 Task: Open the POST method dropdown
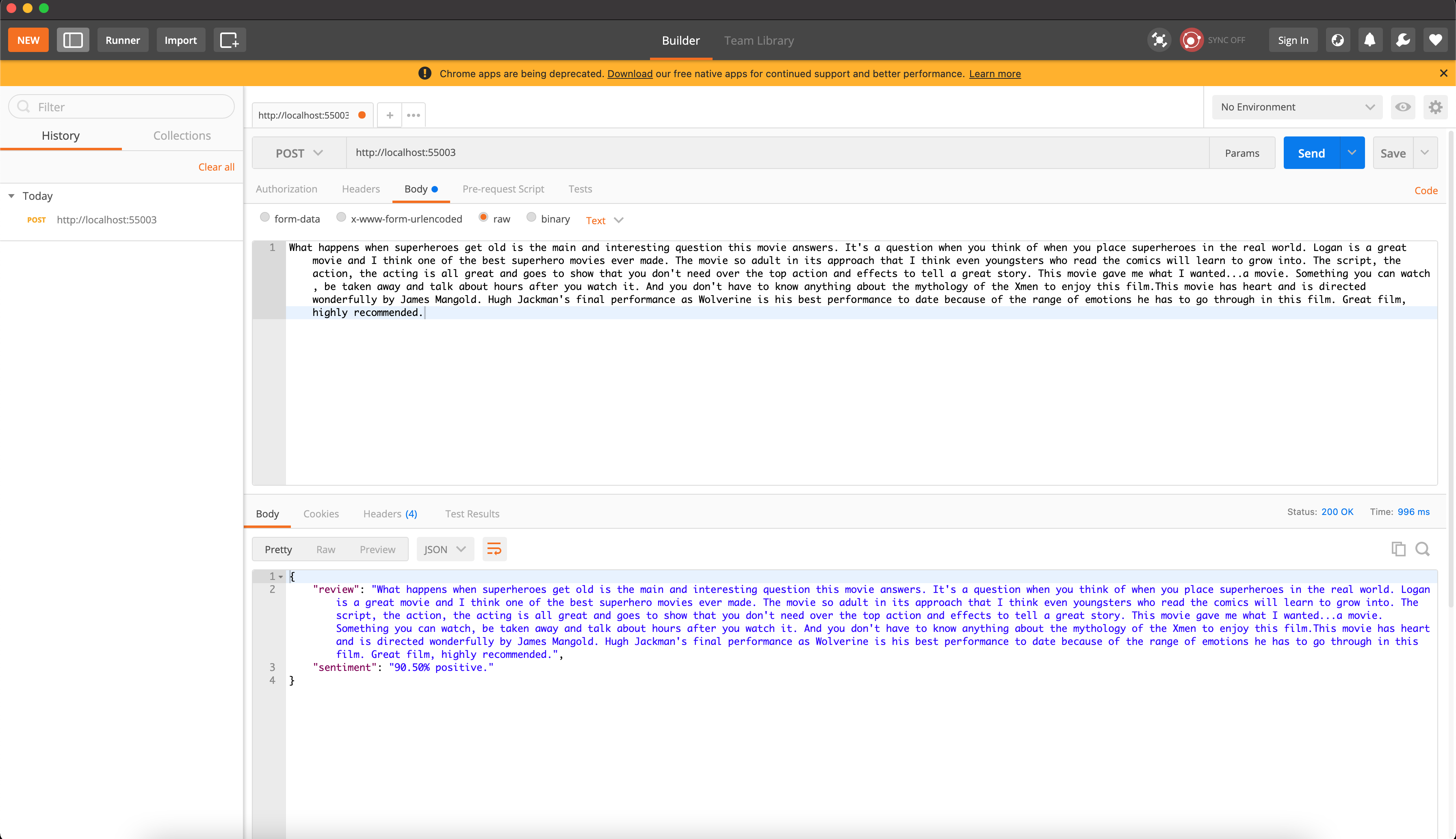299,153
